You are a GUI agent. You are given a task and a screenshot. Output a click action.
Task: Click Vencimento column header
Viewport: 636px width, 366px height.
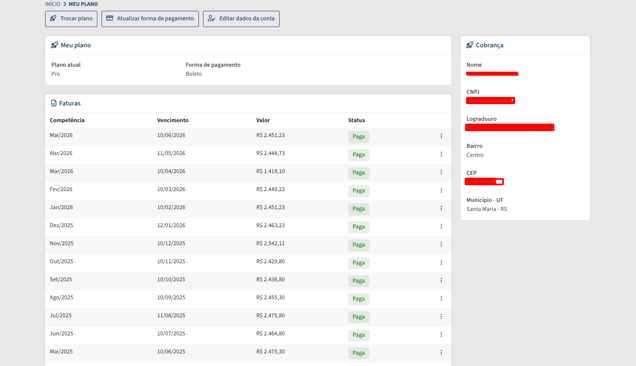[x=173, y=120]
